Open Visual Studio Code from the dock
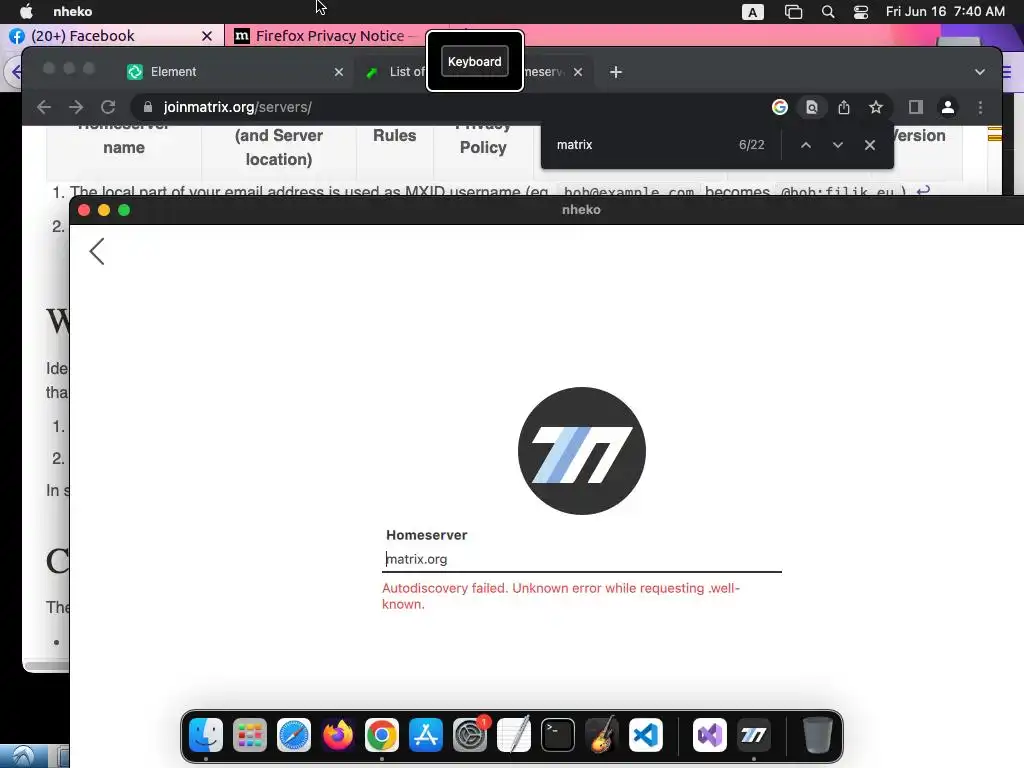The image size is (1024, 768). click(x=646, y=735)
